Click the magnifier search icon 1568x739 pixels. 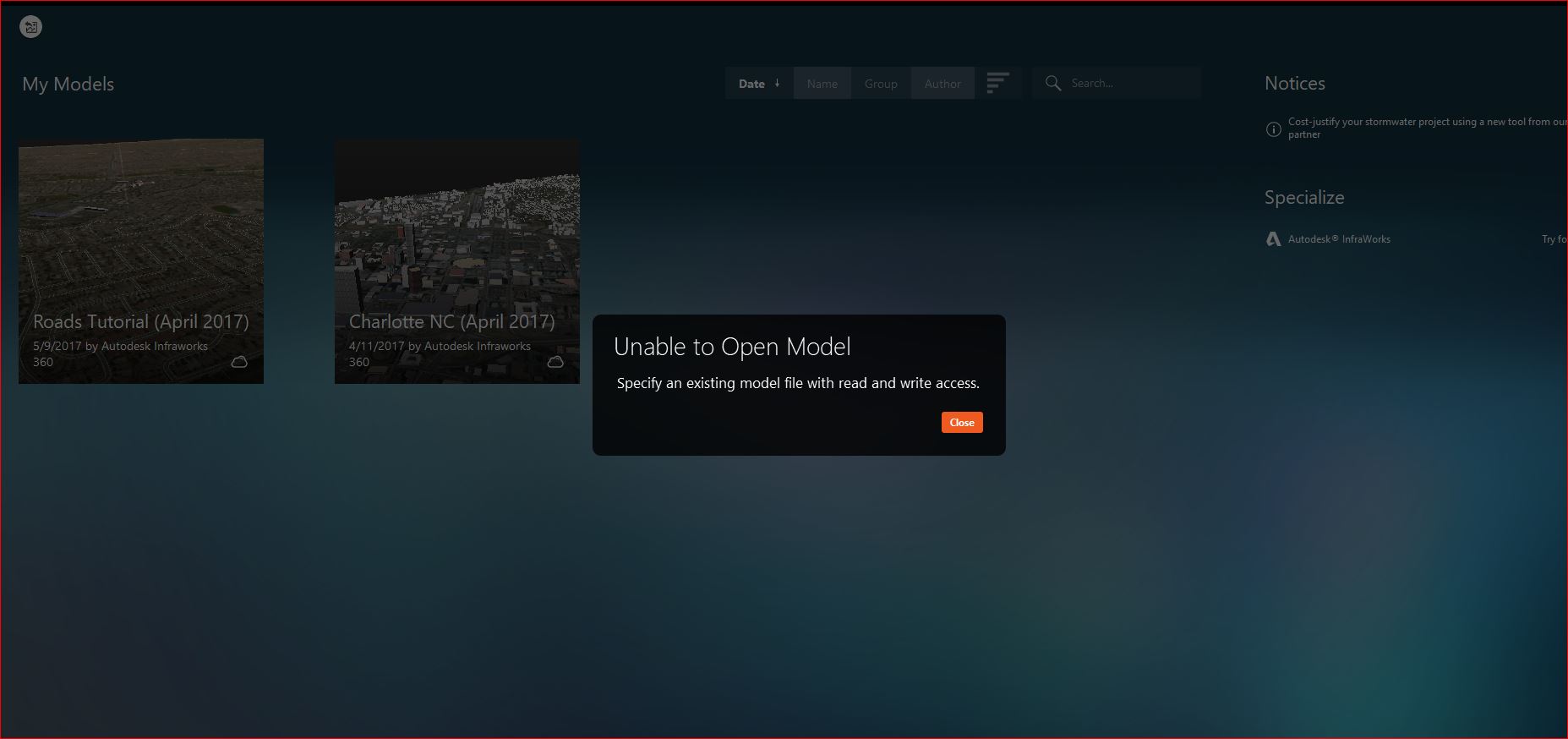[1053, 83]
